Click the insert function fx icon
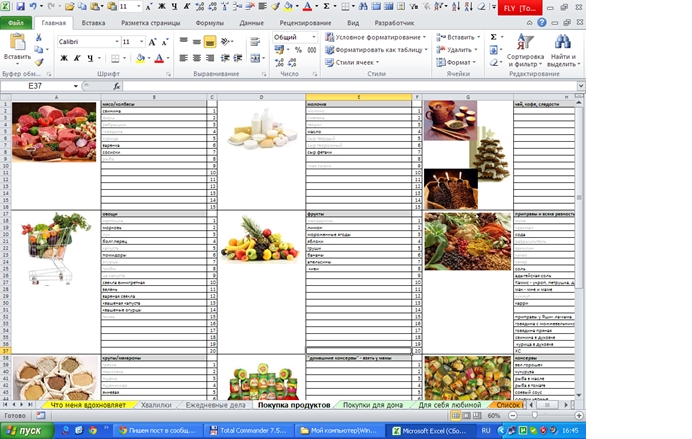This screenshot has height=439, width=692. 117,86
